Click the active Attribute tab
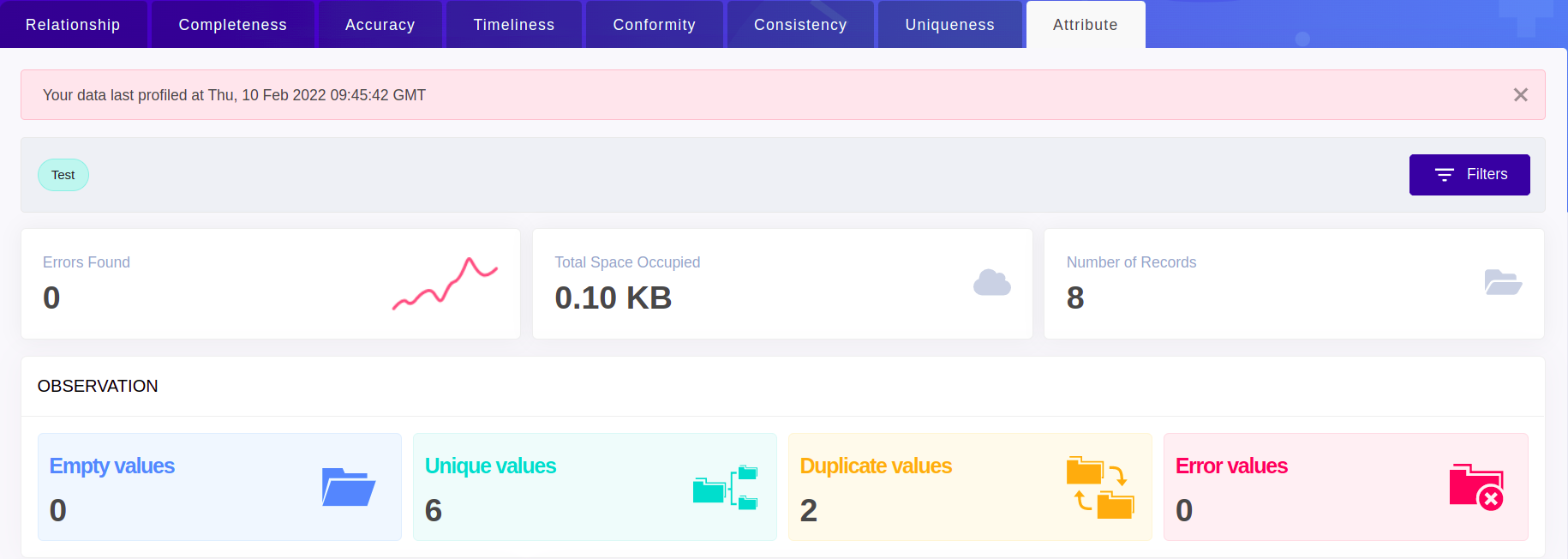 tap(1085, 25)
